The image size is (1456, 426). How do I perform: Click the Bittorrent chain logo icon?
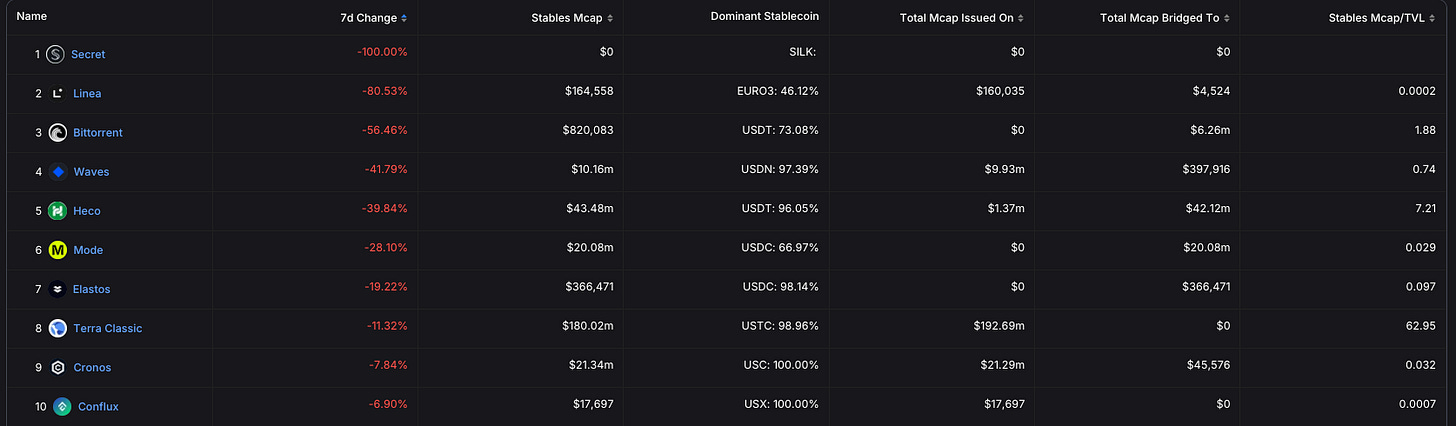58,132
